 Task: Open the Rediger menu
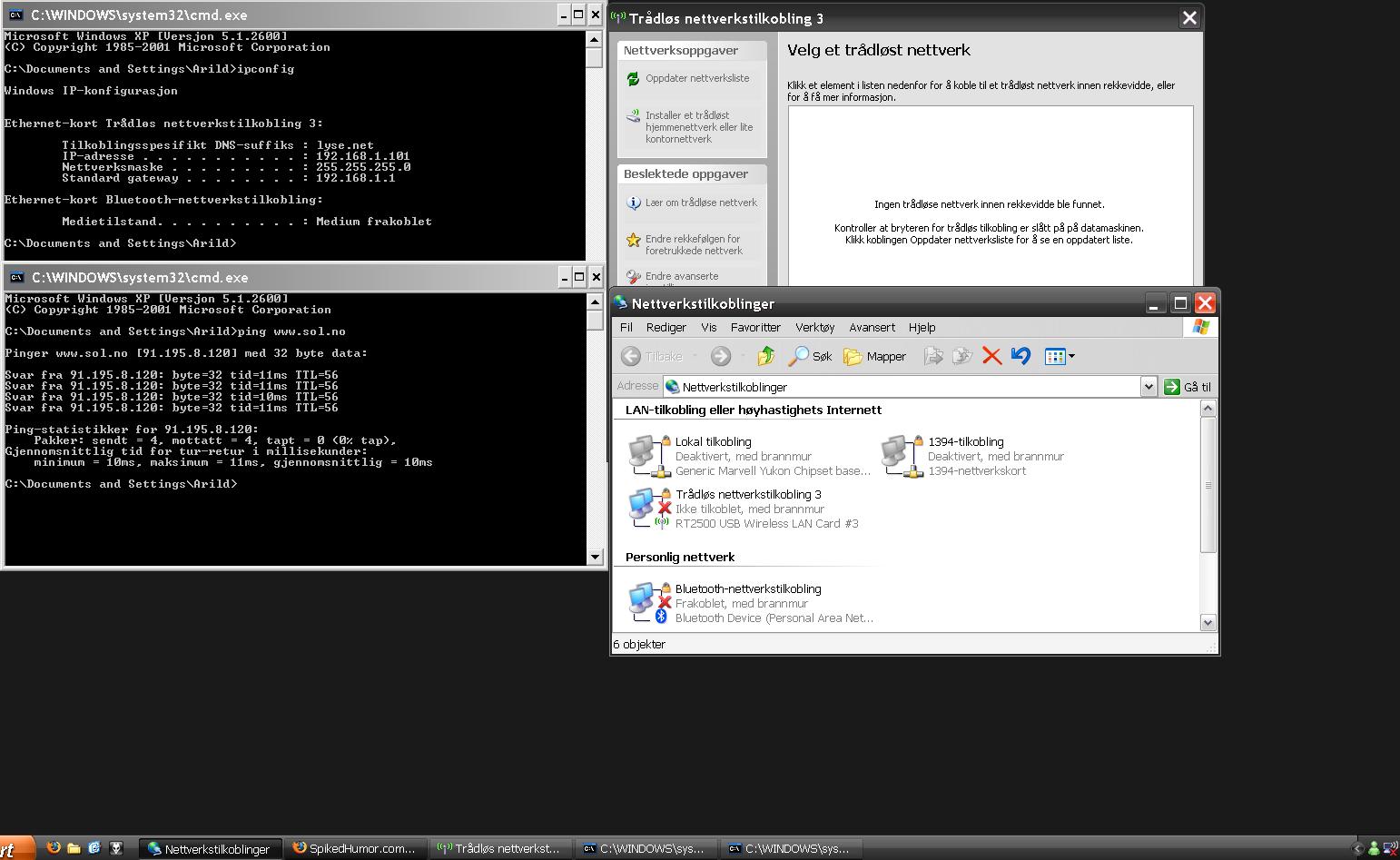point(666,327)
